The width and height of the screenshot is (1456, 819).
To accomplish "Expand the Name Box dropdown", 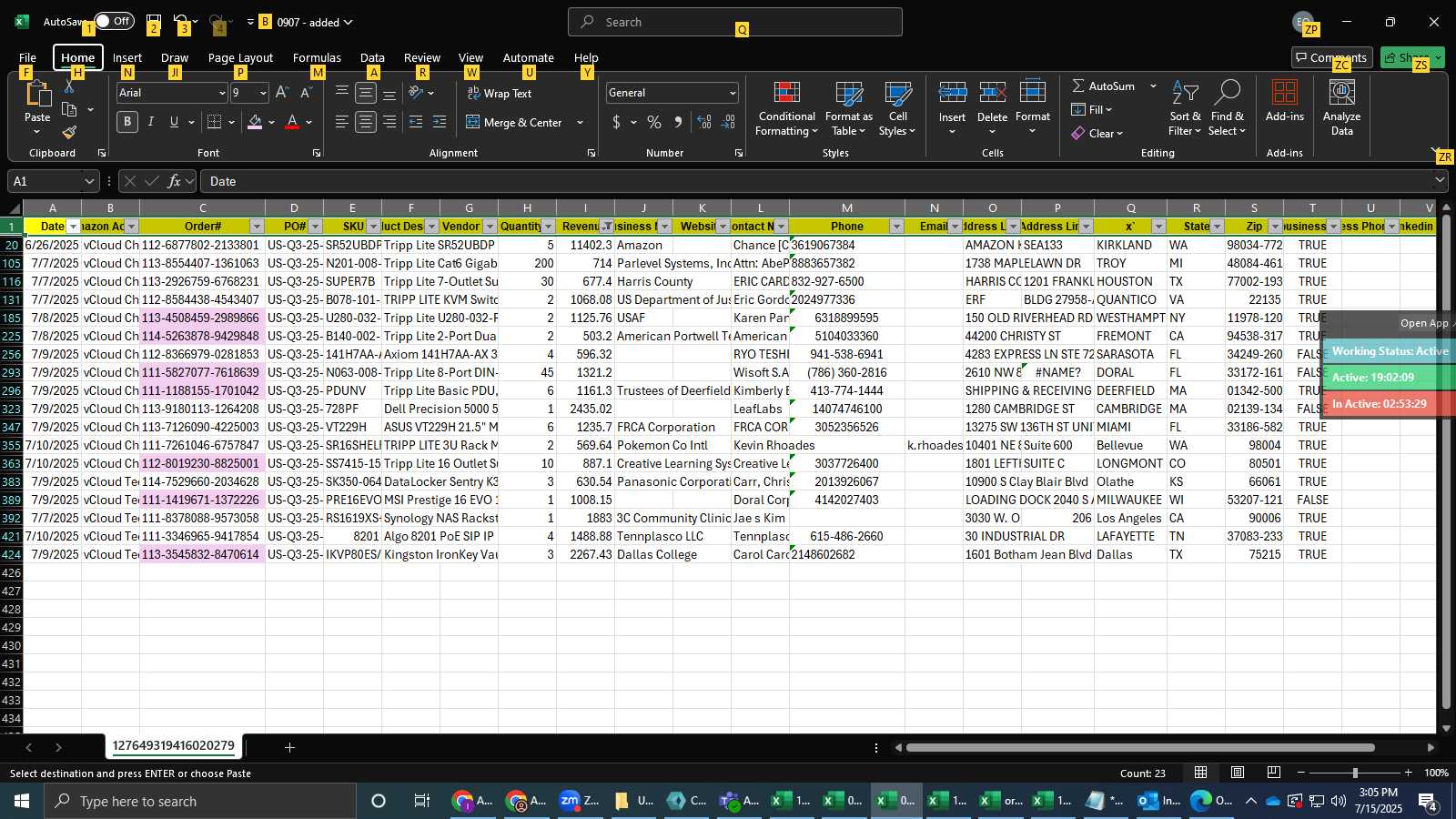I will 88,181.
